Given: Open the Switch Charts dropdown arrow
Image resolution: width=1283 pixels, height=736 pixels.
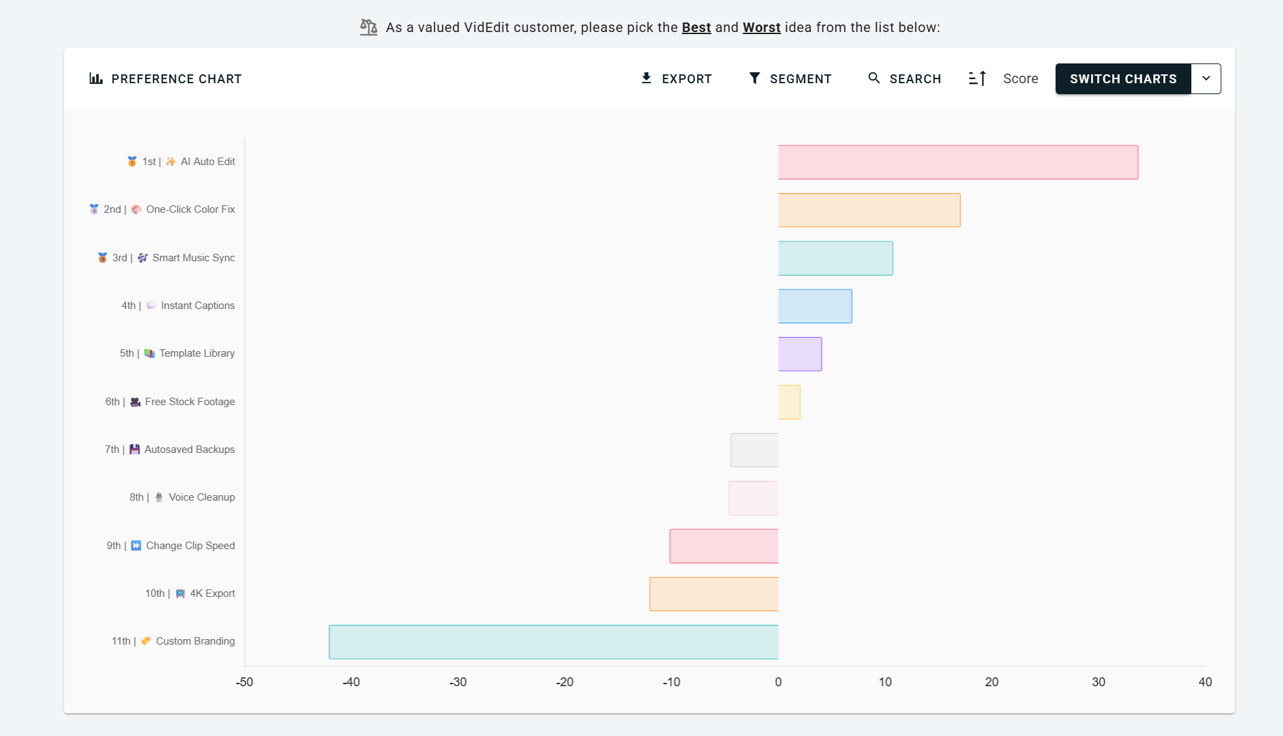Looking at the screenshot, I should pyautogui.click(x=1206, y=78).
